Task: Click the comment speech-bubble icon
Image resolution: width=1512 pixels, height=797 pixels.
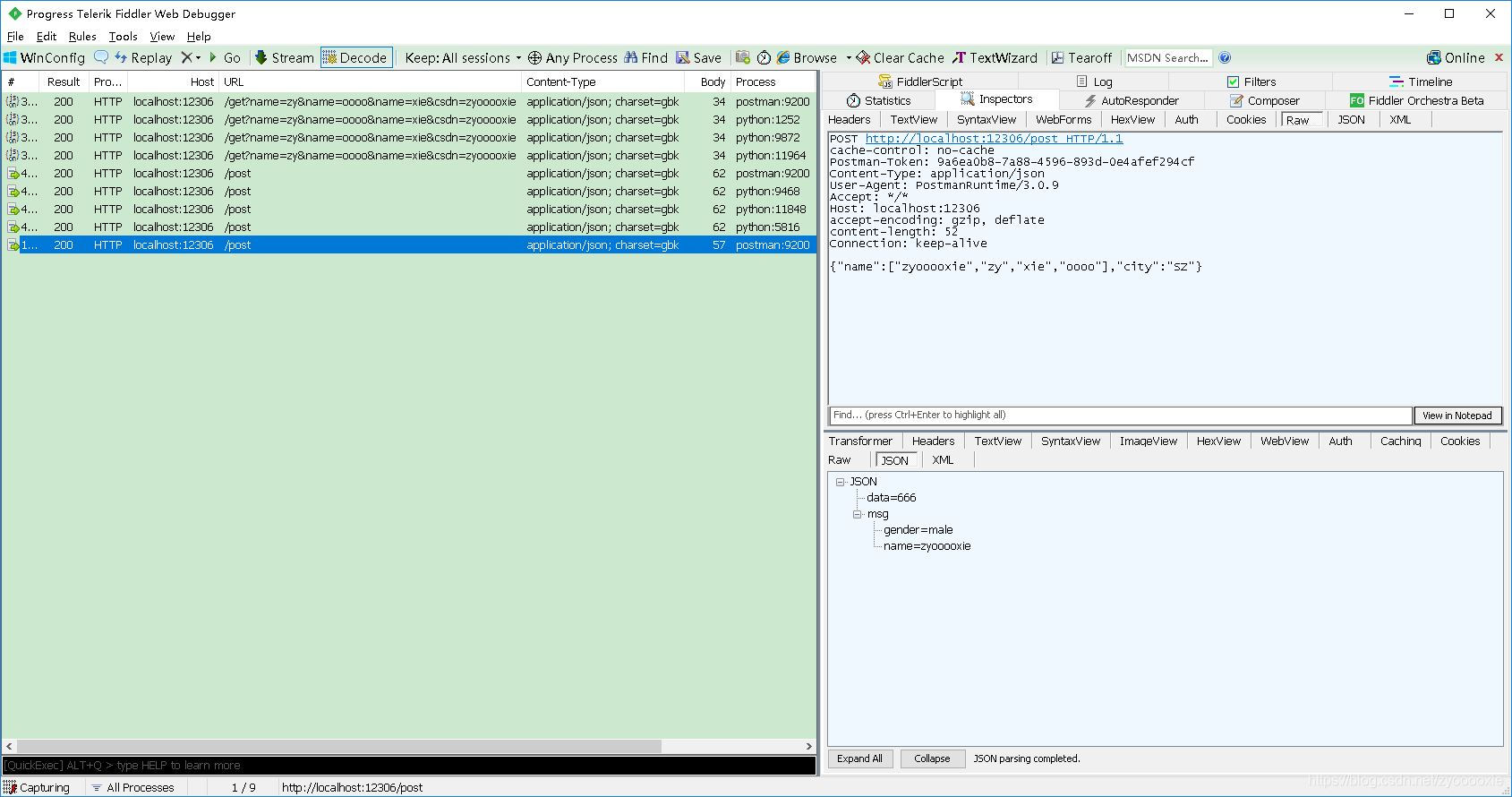Action: tap(101, 57)
